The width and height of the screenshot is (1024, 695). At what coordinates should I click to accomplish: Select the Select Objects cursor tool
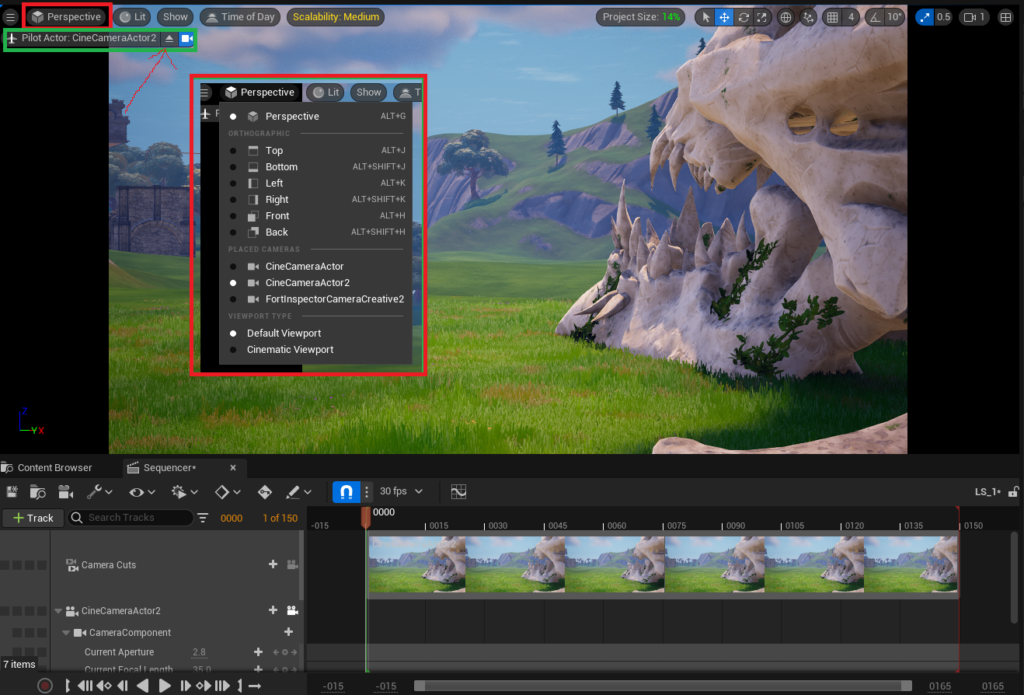(705, 18)
